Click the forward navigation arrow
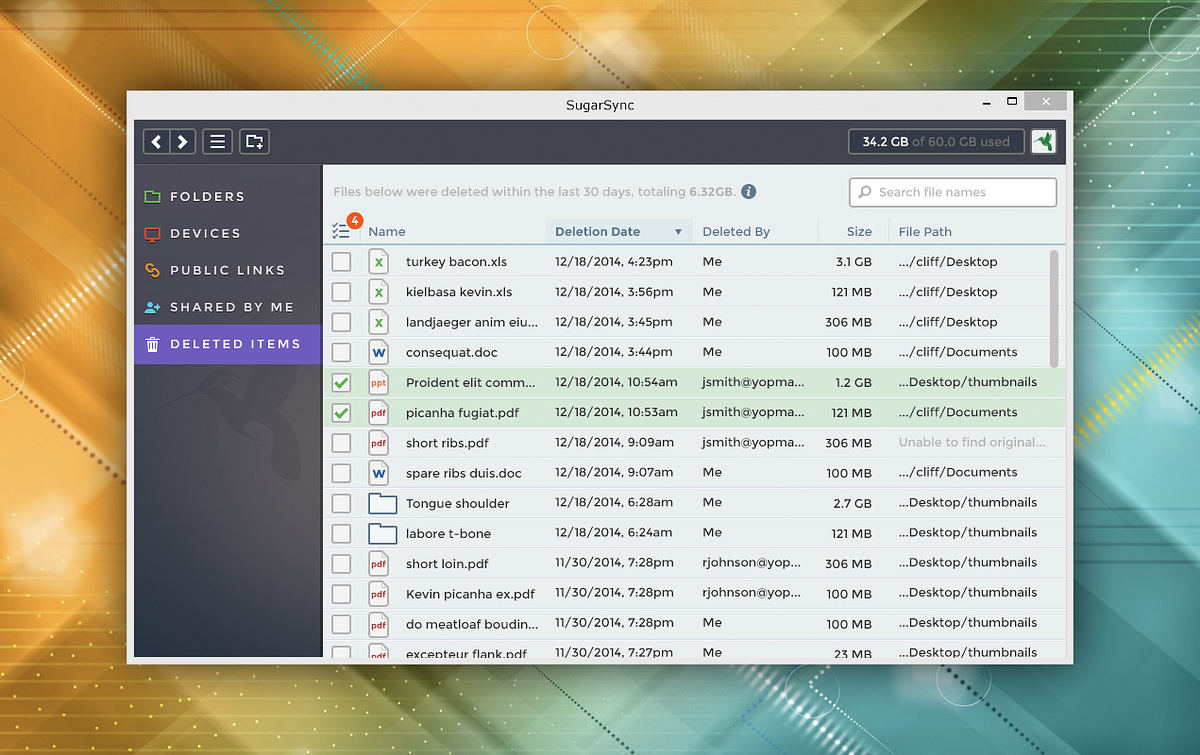 click(183, 141)
